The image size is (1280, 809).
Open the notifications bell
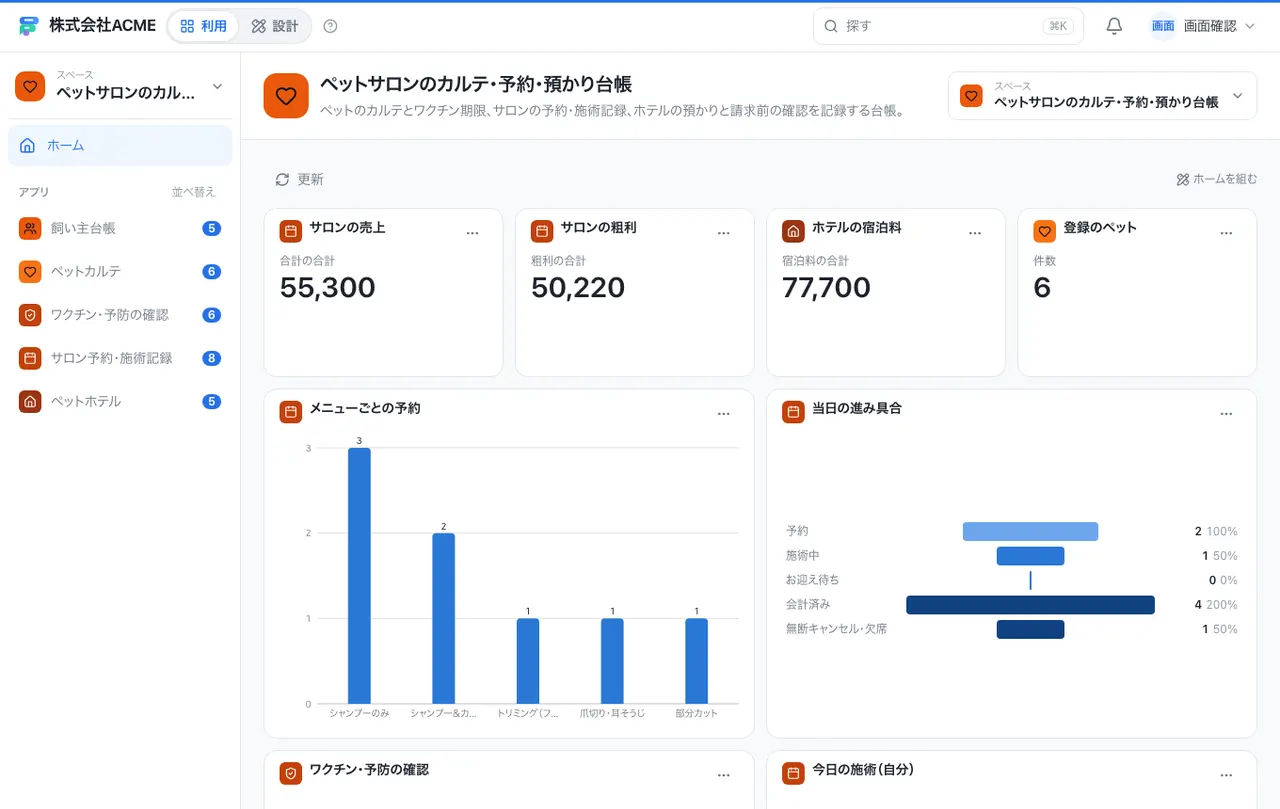point(1114,26)
